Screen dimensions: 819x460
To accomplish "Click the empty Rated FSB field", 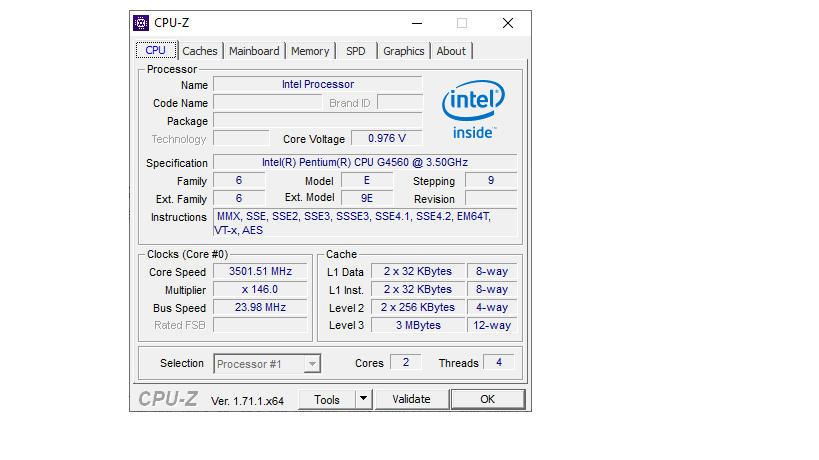I will [x=260, y=325].
